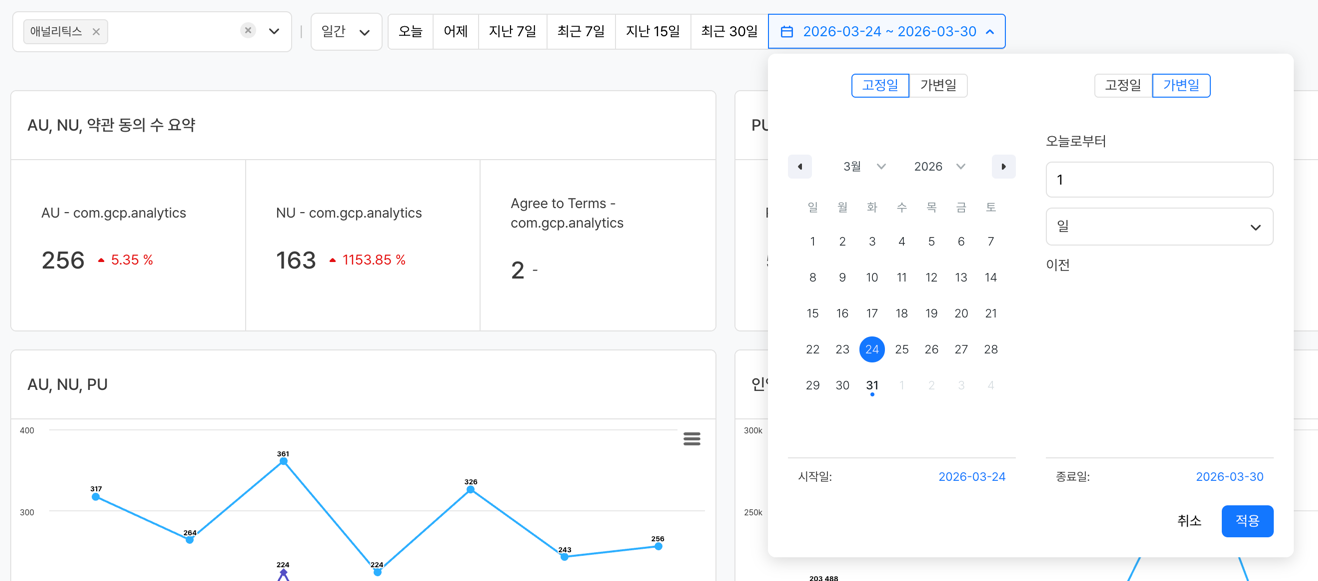Screen dimensions: 1318x581
Task: Remove the 애널리틱스 tag chip
Action: [x=96, y=32]
